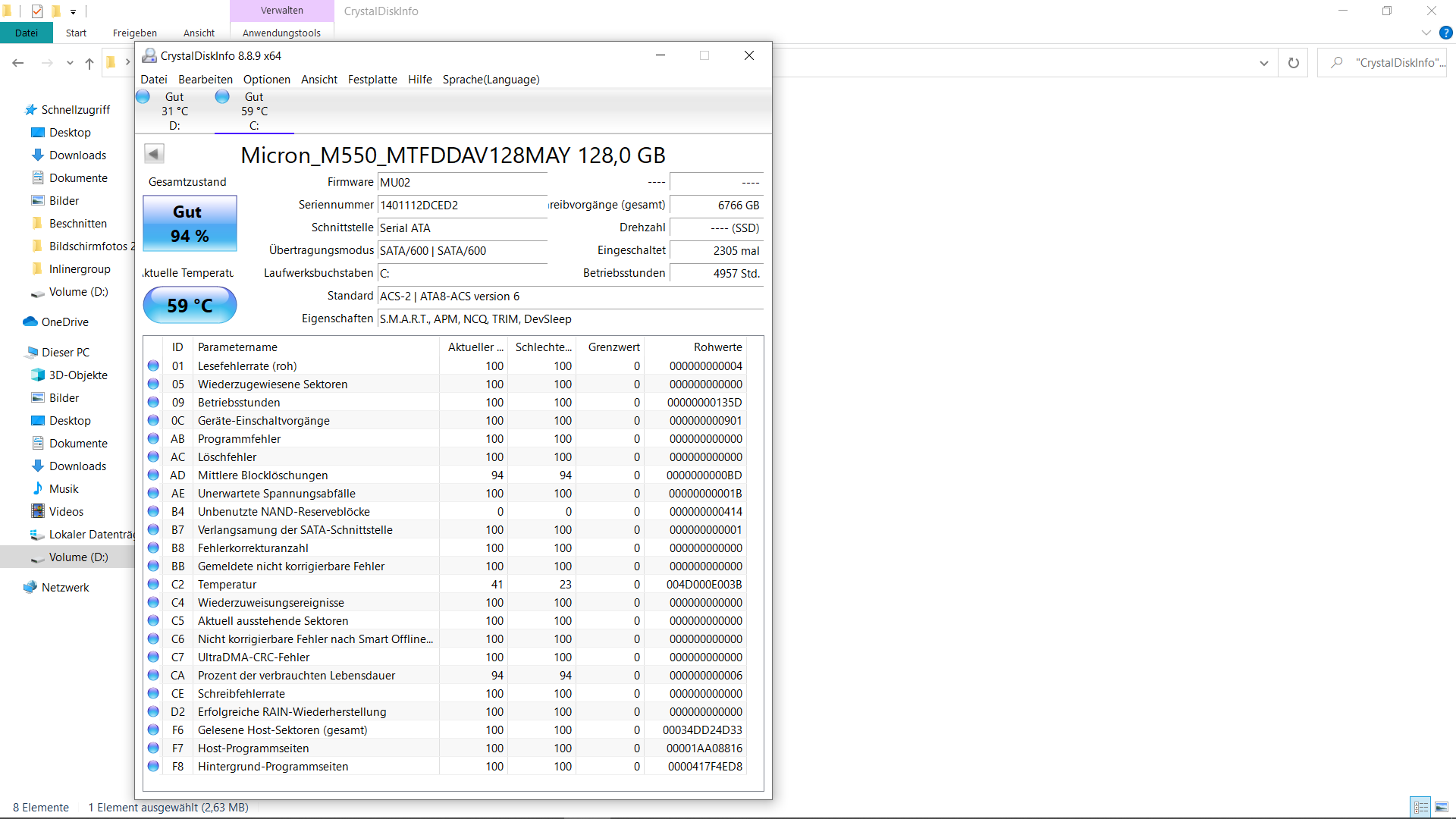Select the D: drive status orb
Screen dimensions: 1456x819
tap(143, 96)
